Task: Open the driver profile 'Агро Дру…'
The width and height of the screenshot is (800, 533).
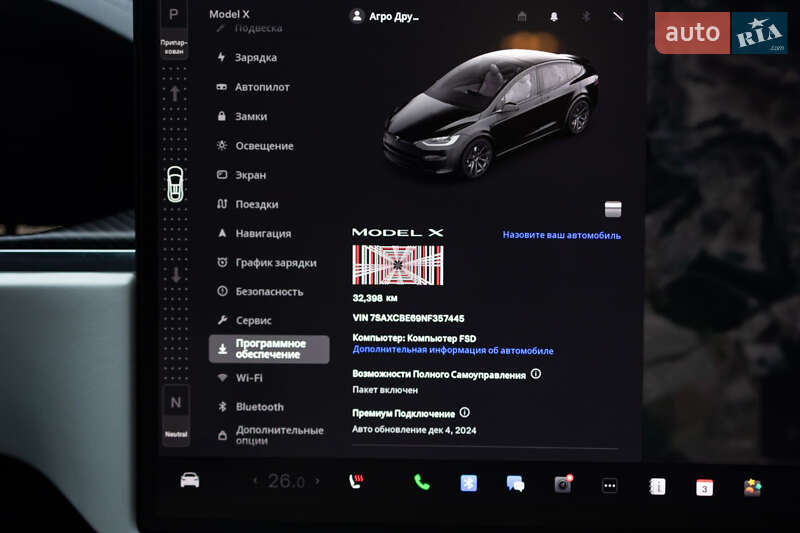Action: coord(385,16)
